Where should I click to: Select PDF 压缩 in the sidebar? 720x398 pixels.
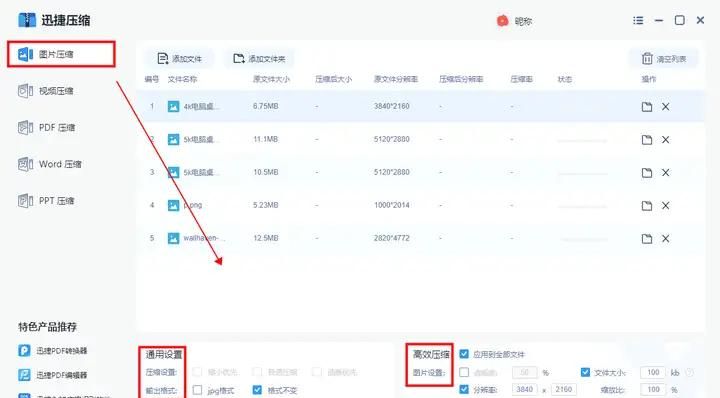point(46,128)
